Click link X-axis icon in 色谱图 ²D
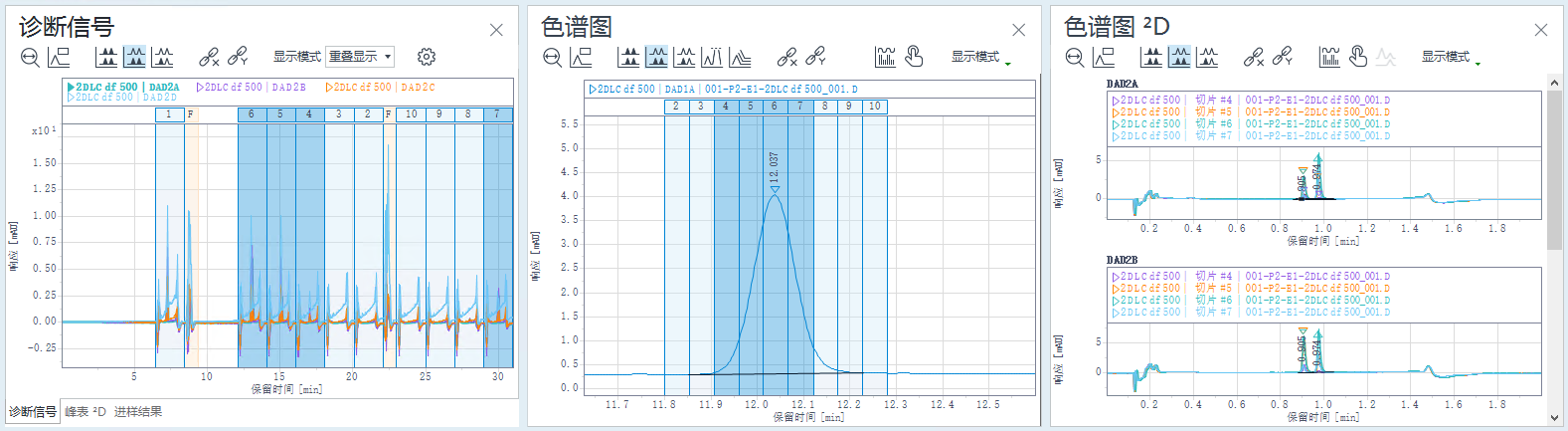This screenshot has height=431, width=1568. click(1254, 57)
